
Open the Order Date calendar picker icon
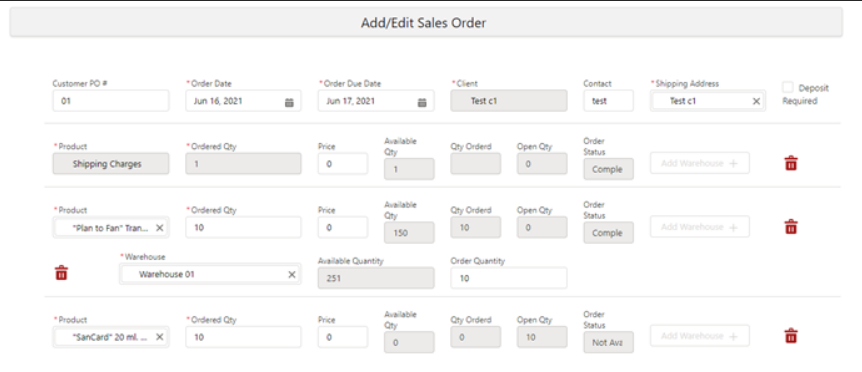pyautogui.click(x=289, y=102)
